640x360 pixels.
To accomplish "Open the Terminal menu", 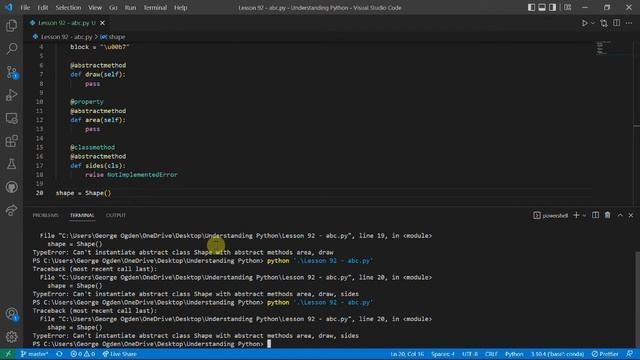I will coord(155,7).
